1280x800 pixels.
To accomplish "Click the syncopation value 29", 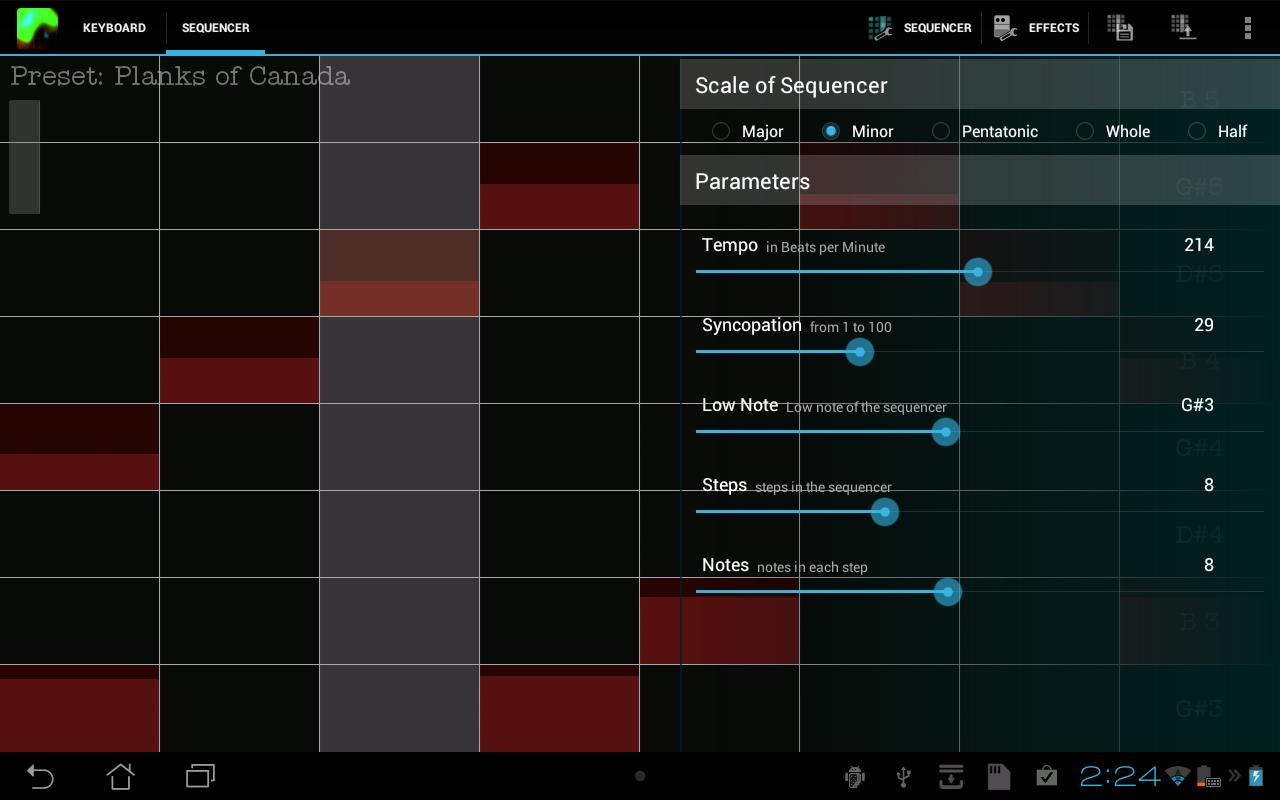I will (x=1203, y=325).
